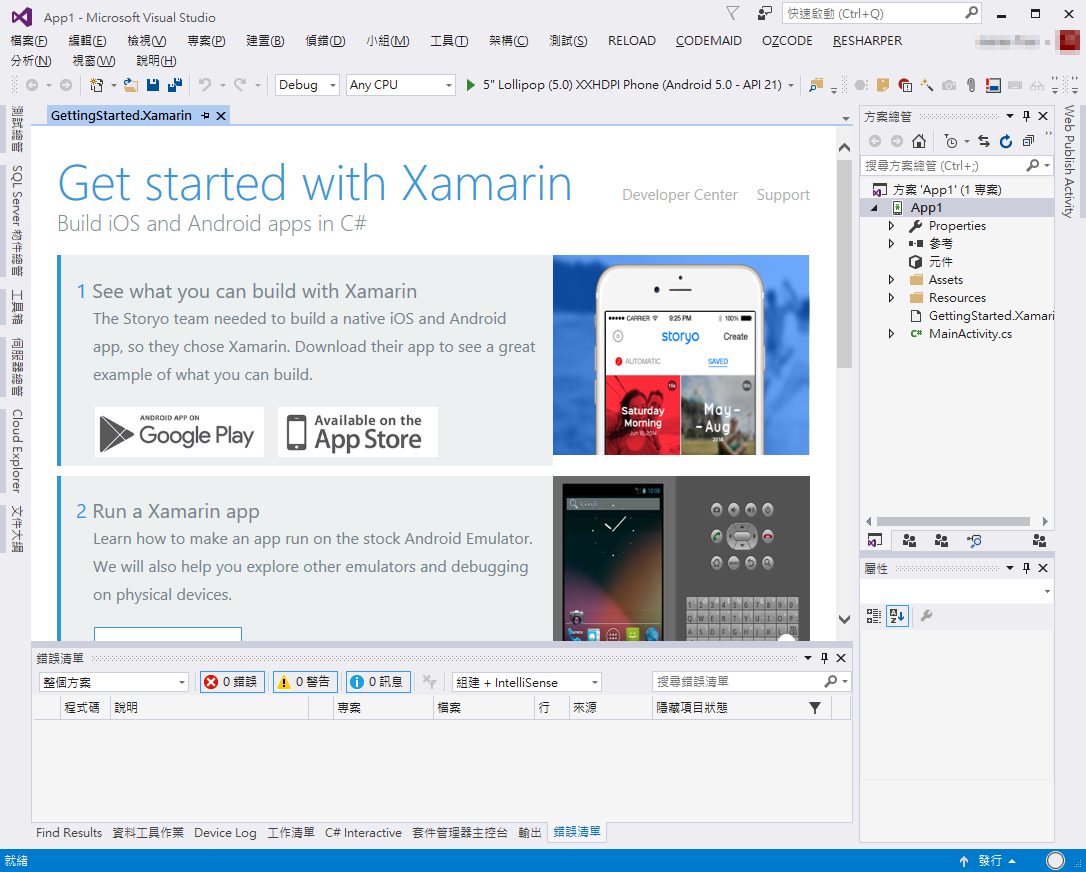This screenshot has height=872, width=1086.
Task: Click the Solution Explorer horizontal scrollbar
Action: click(x=952, y=522)
